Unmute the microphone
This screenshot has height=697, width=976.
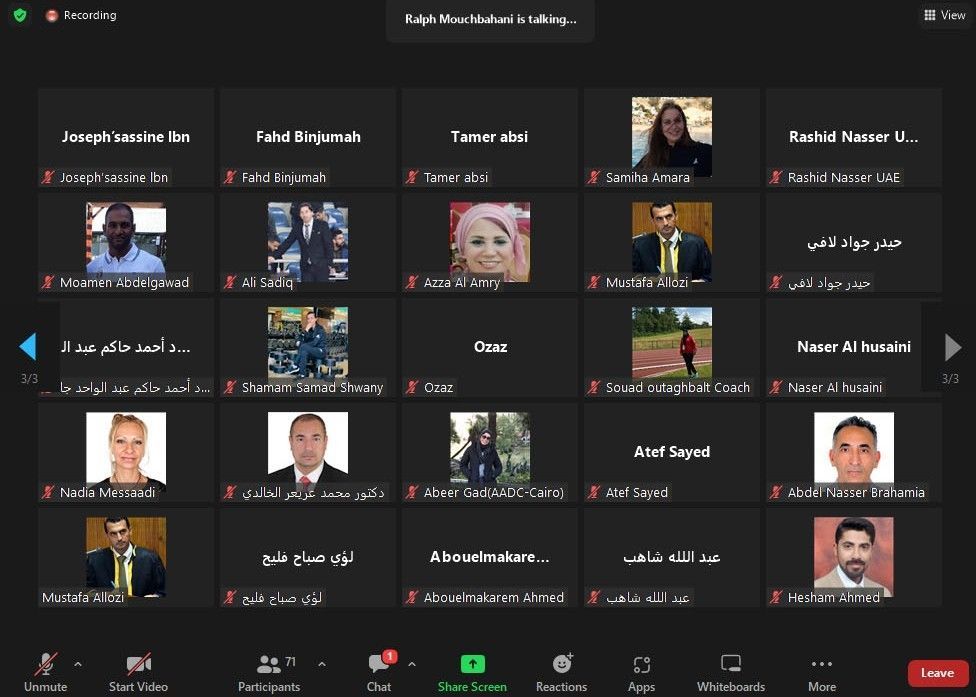pos(46,665)
